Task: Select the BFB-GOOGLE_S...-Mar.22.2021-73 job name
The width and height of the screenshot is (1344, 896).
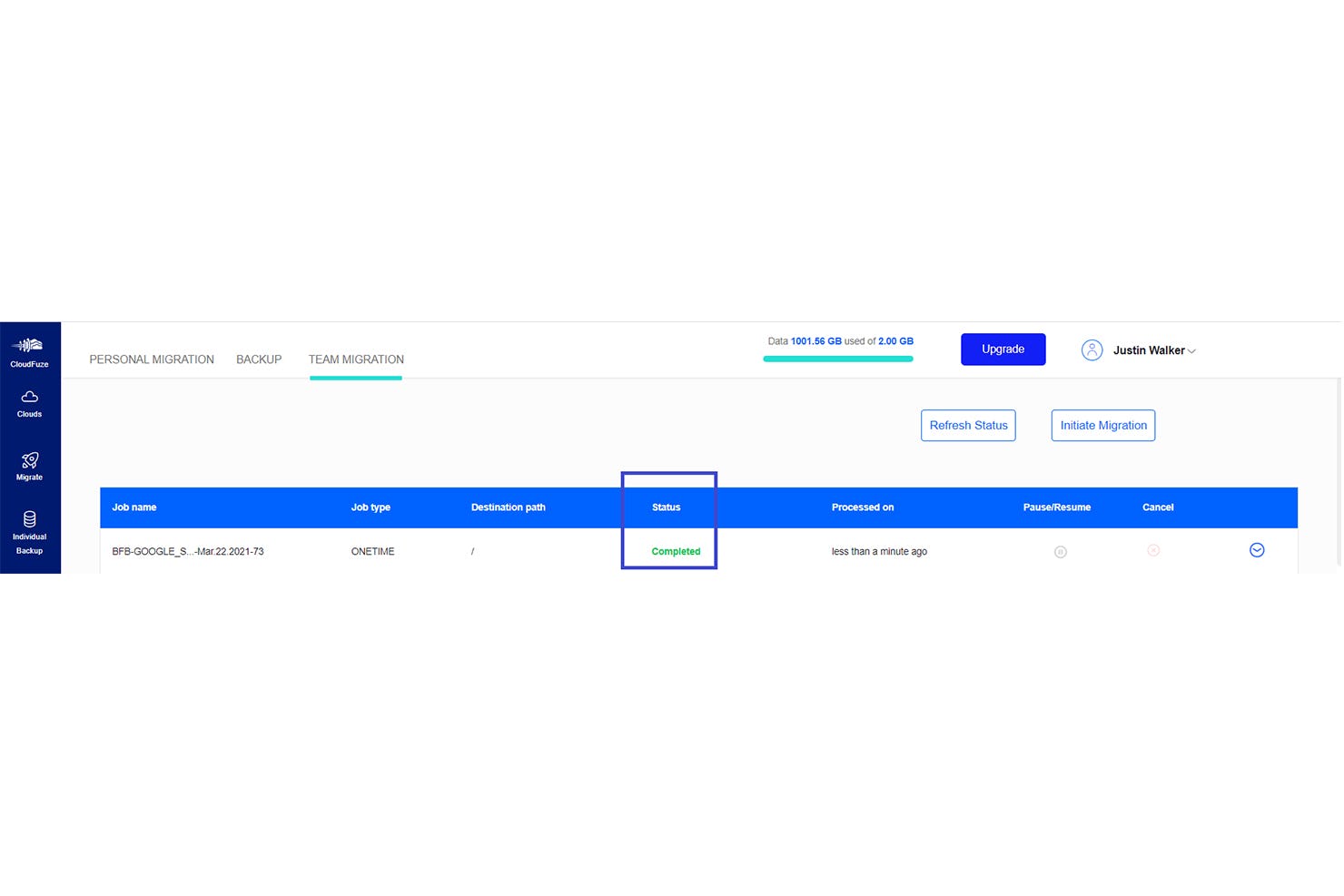Action: [x=187, y=551]
